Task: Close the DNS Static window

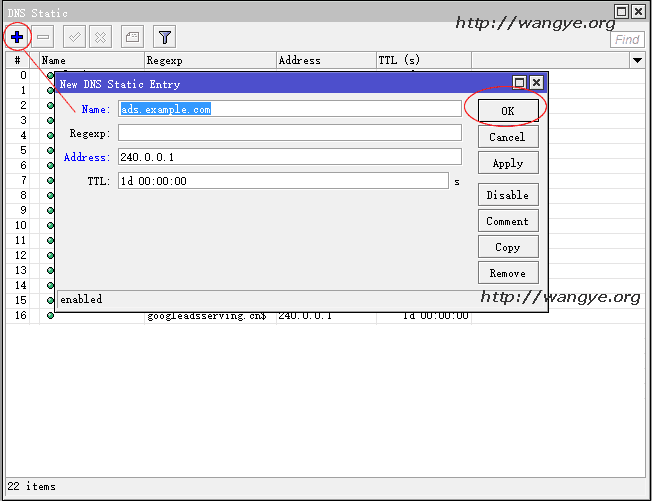Action: coord(638,12)
